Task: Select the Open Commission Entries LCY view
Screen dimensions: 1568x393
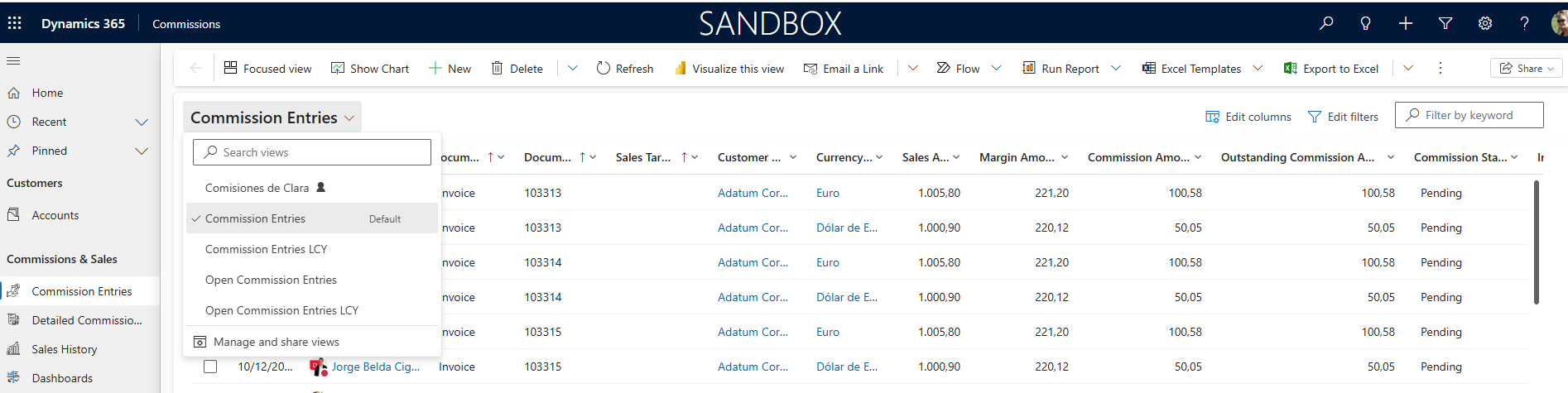Action: click(312, 310)
